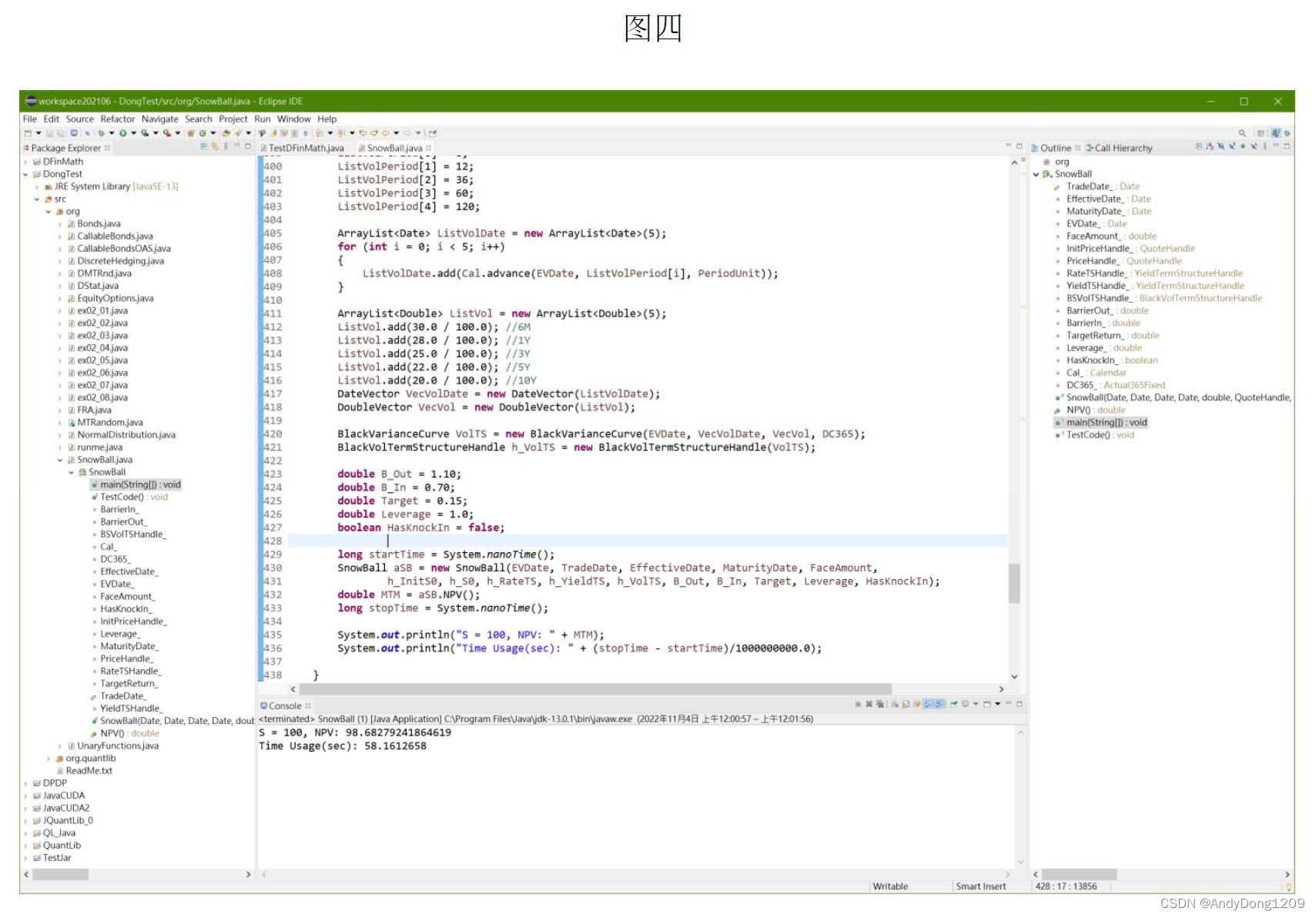Open the Open Perspective button
Viewport: 1316px width, 918px height.
click(1261, 133)
